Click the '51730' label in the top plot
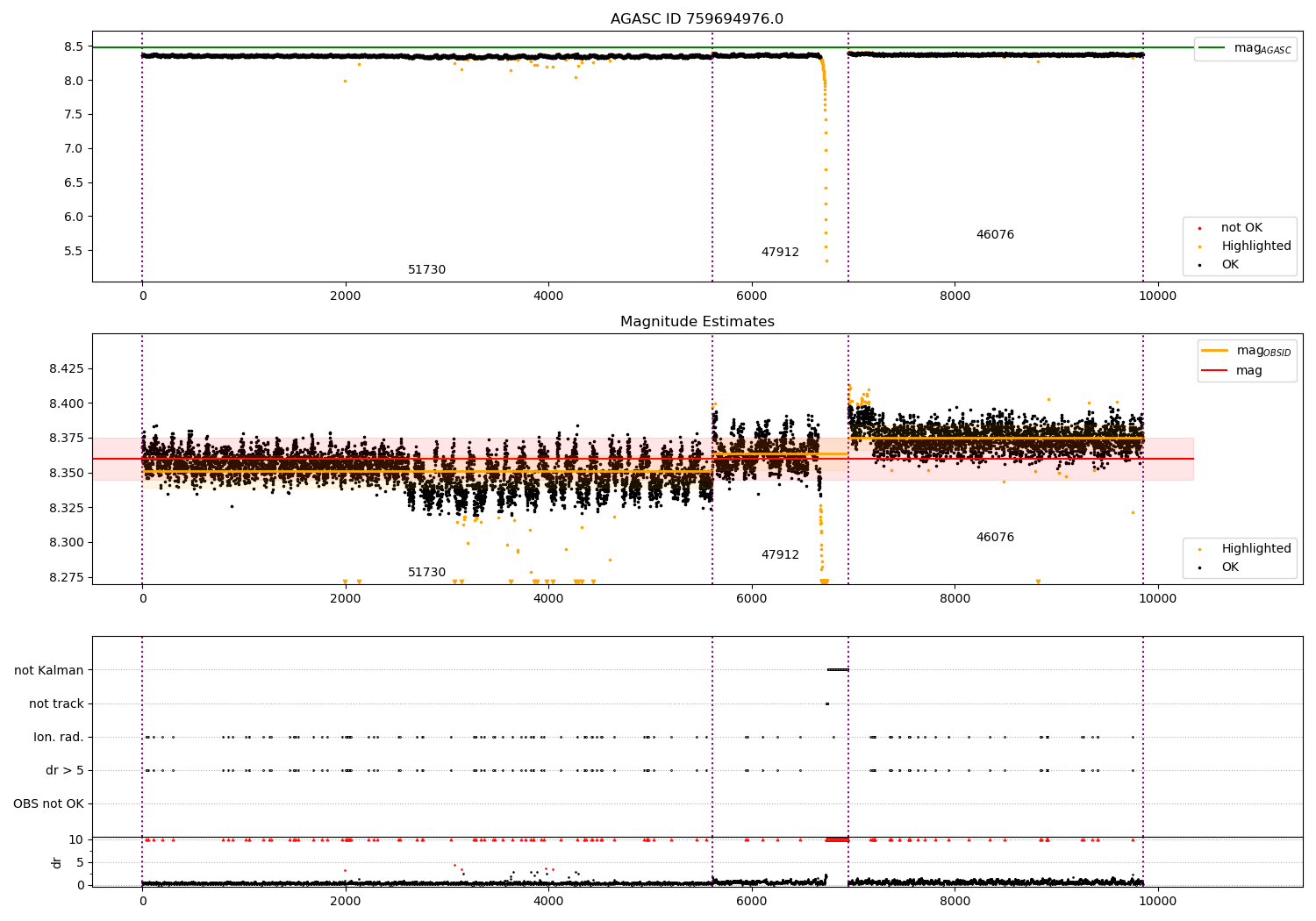Viewport: 1316px width, 921px height. (426, 270)
